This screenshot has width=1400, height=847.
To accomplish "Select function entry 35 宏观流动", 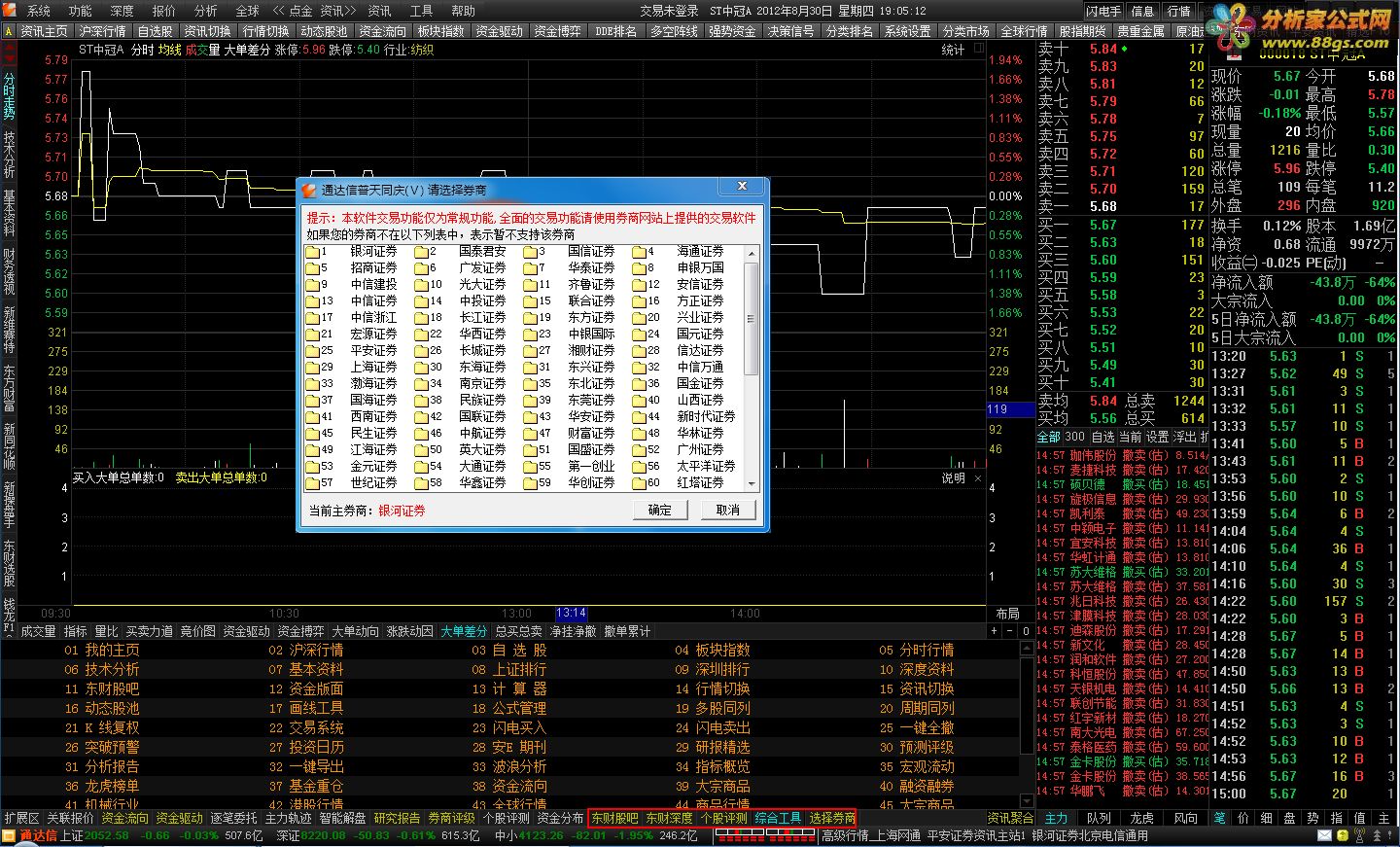I will (x=917, y=766).
